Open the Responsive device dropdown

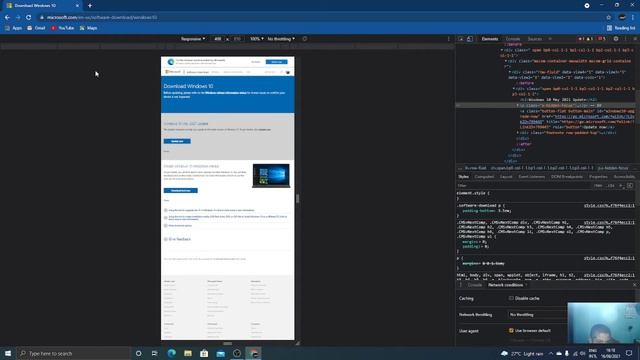click(193, 39)
